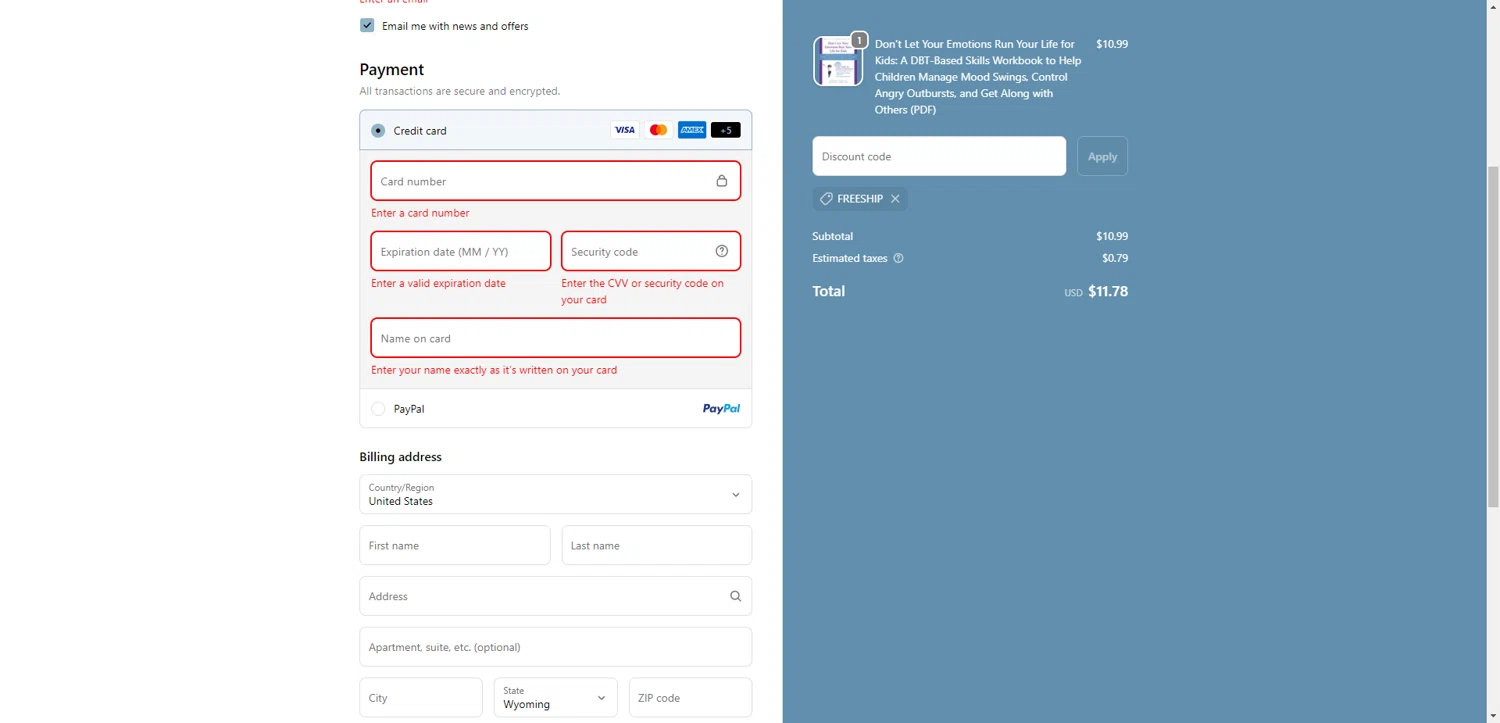Image resolution: width=1500 pixels, height=723 pixels.
Task: Show the +5 more card types badge
Action: [x=726, y=130]
